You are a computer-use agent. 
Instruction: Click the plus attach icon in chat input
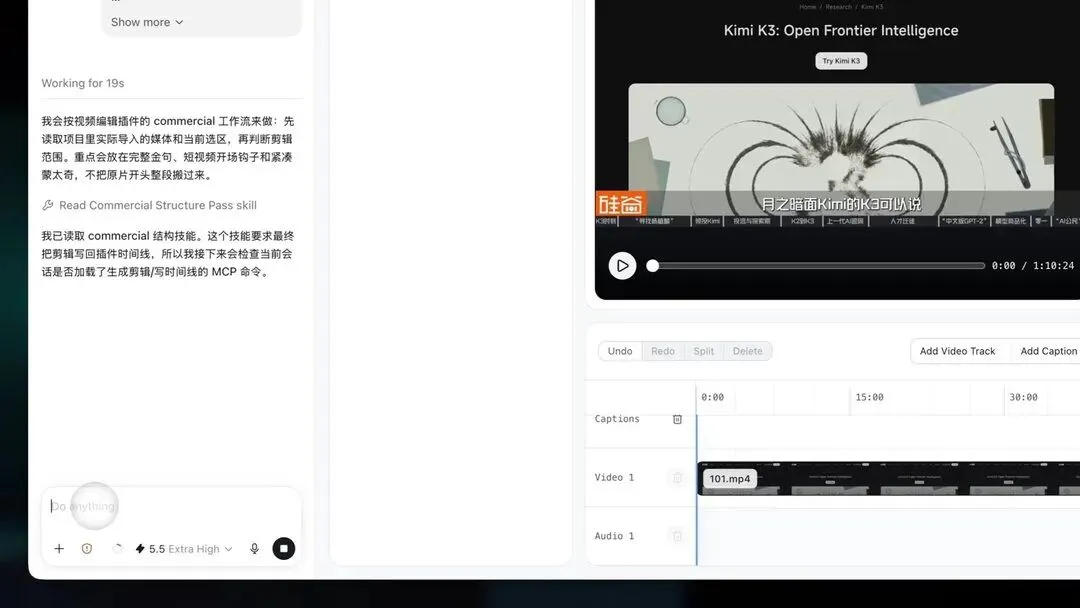point(59,549)
